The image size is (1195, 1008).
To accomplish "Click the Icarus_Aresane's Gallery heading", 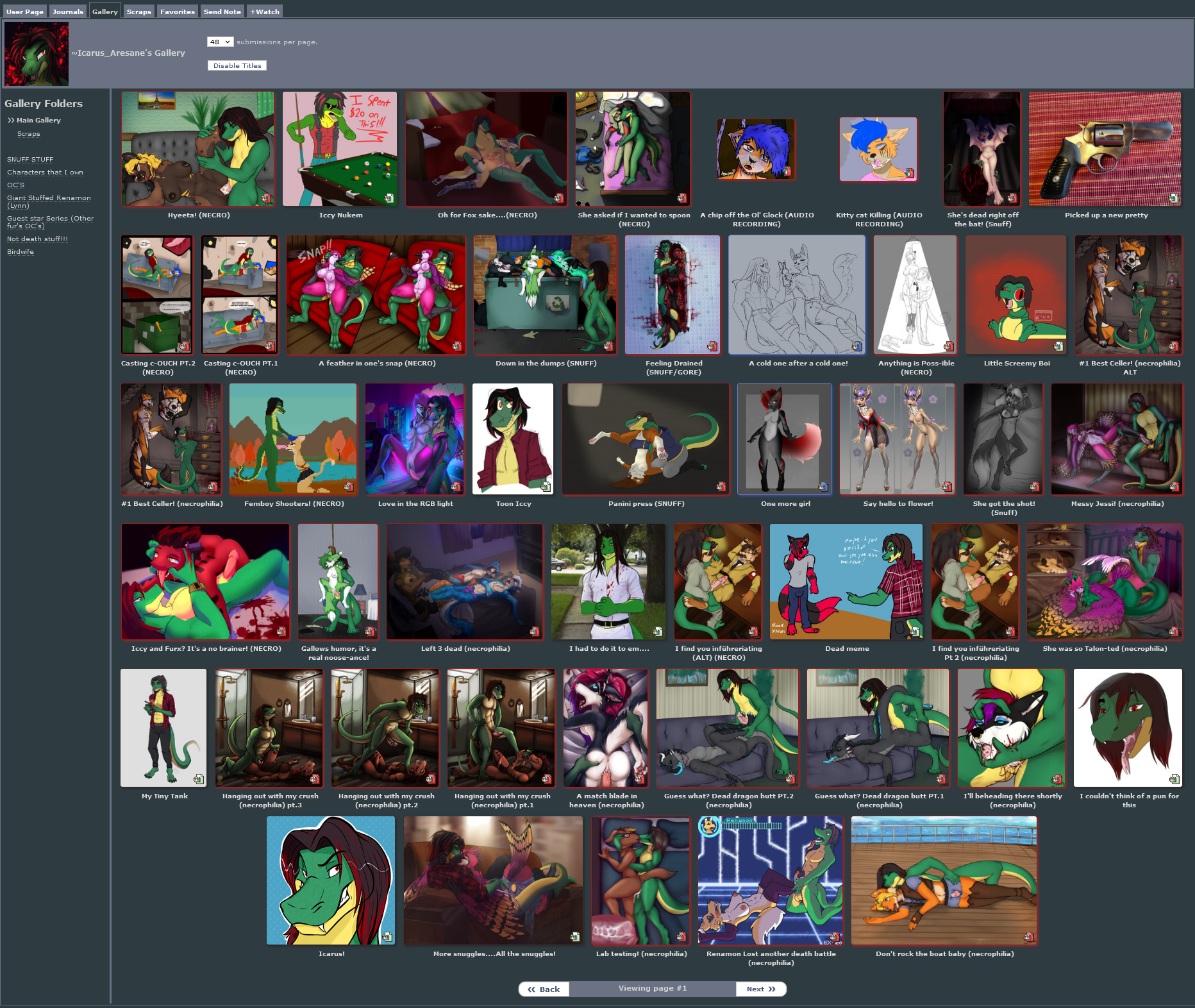I will click(128, 53).
